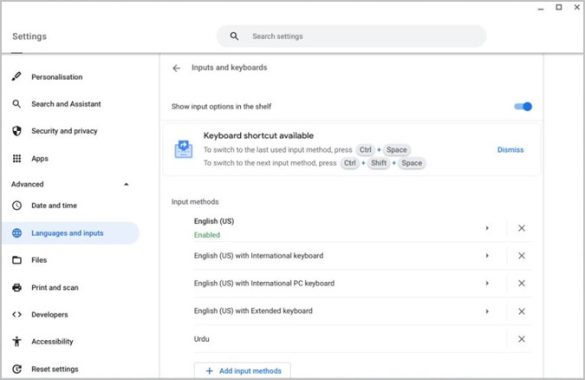Screen dimensions: 585x380
Task: Remove the Urdu input method
Action: click(x=522, y=339)
